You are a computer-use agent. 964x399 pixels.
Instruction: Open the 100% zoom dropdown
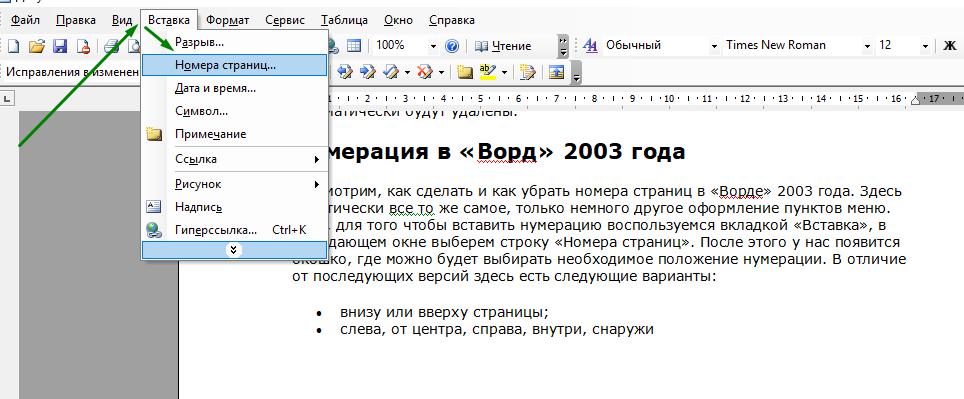pyautogui.click(x=433, y=46)
